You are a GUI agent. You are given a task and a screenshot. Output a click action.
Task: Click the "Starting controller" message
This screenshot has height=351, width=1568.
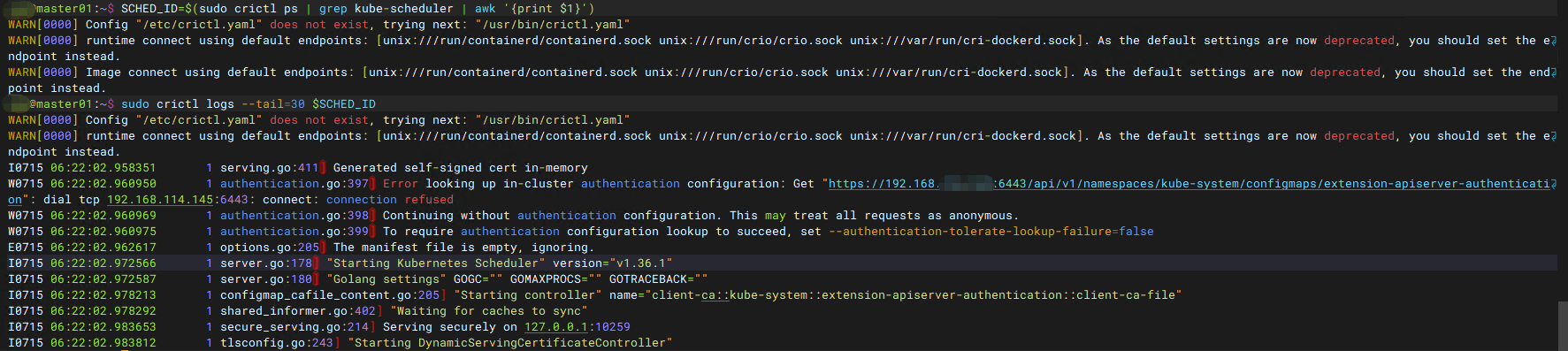click(528, 295)
